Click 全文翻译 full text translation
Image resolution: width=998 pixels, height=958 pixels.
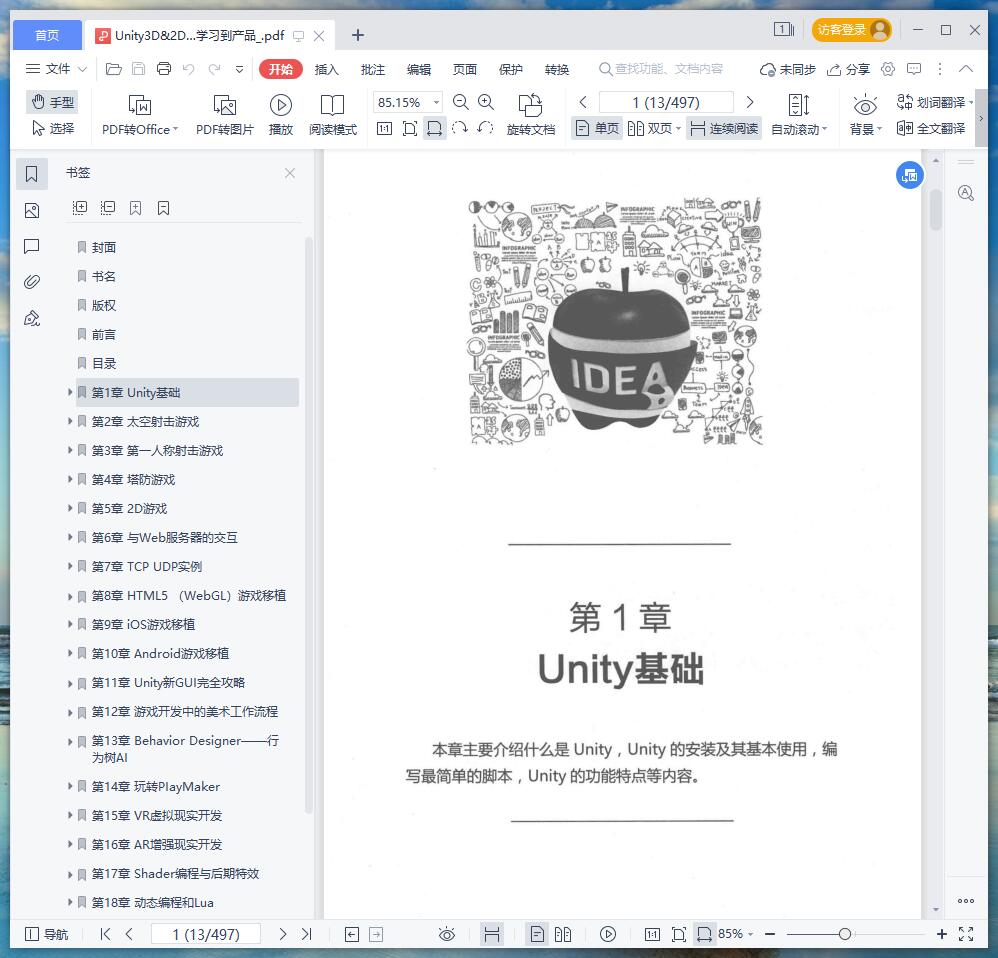coord(931,129)
